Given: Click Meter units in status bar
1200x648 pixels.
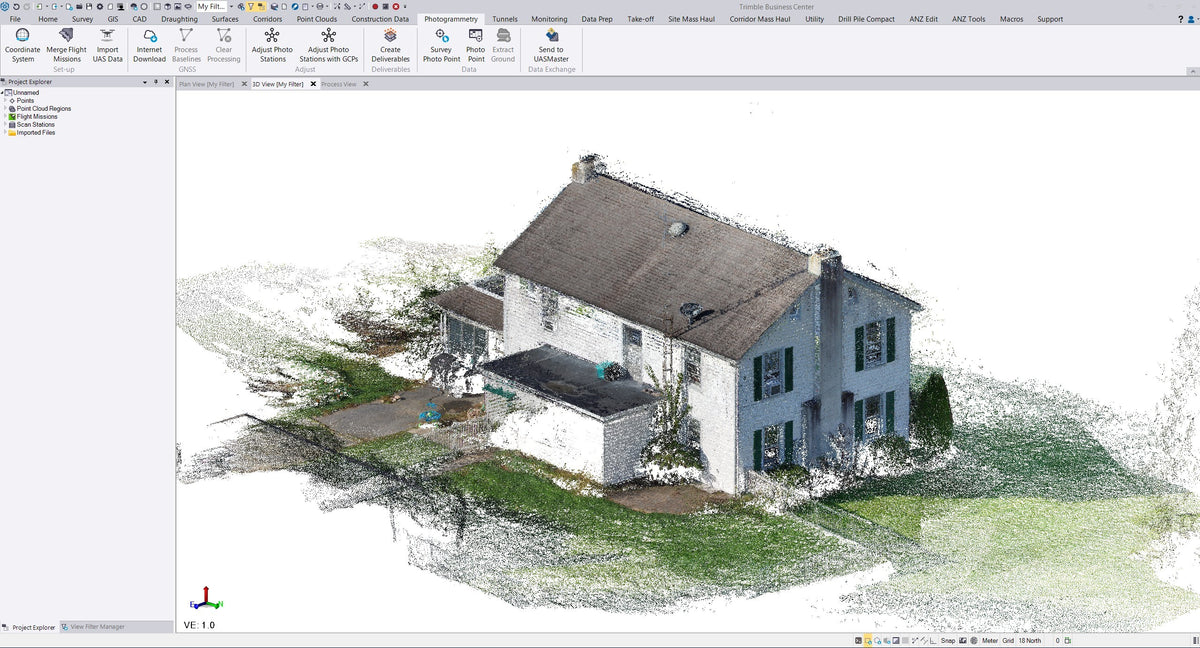Looking at the screenshot, I should coord(990,640).
